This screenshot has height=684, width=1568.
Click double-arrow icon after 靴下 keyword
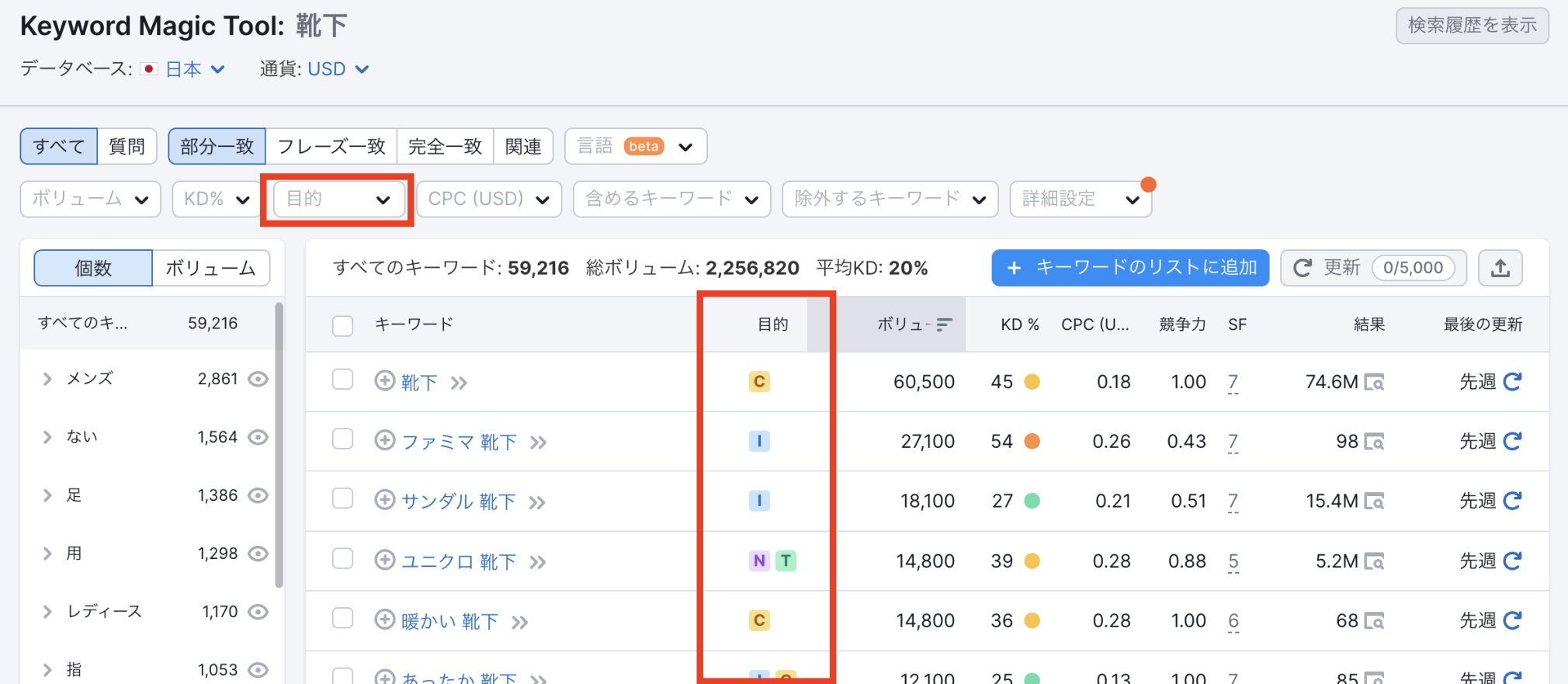tap(459, 383)
